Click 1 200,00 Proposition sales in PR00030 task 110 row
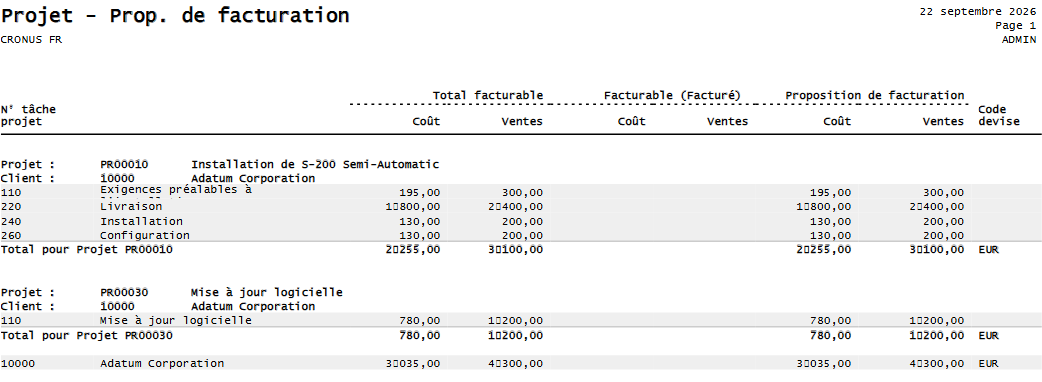 coord(936,321)
